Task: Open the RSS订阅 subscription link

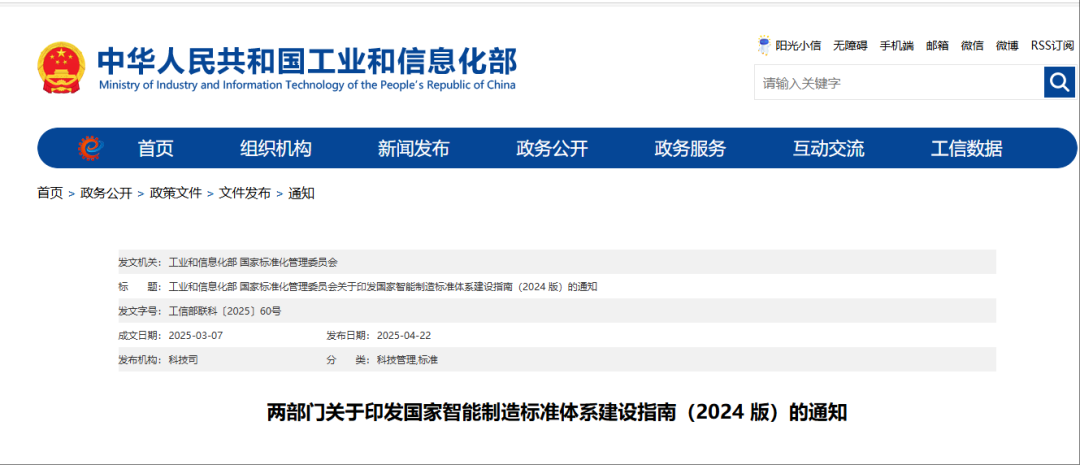Action: pos(1052,46)
